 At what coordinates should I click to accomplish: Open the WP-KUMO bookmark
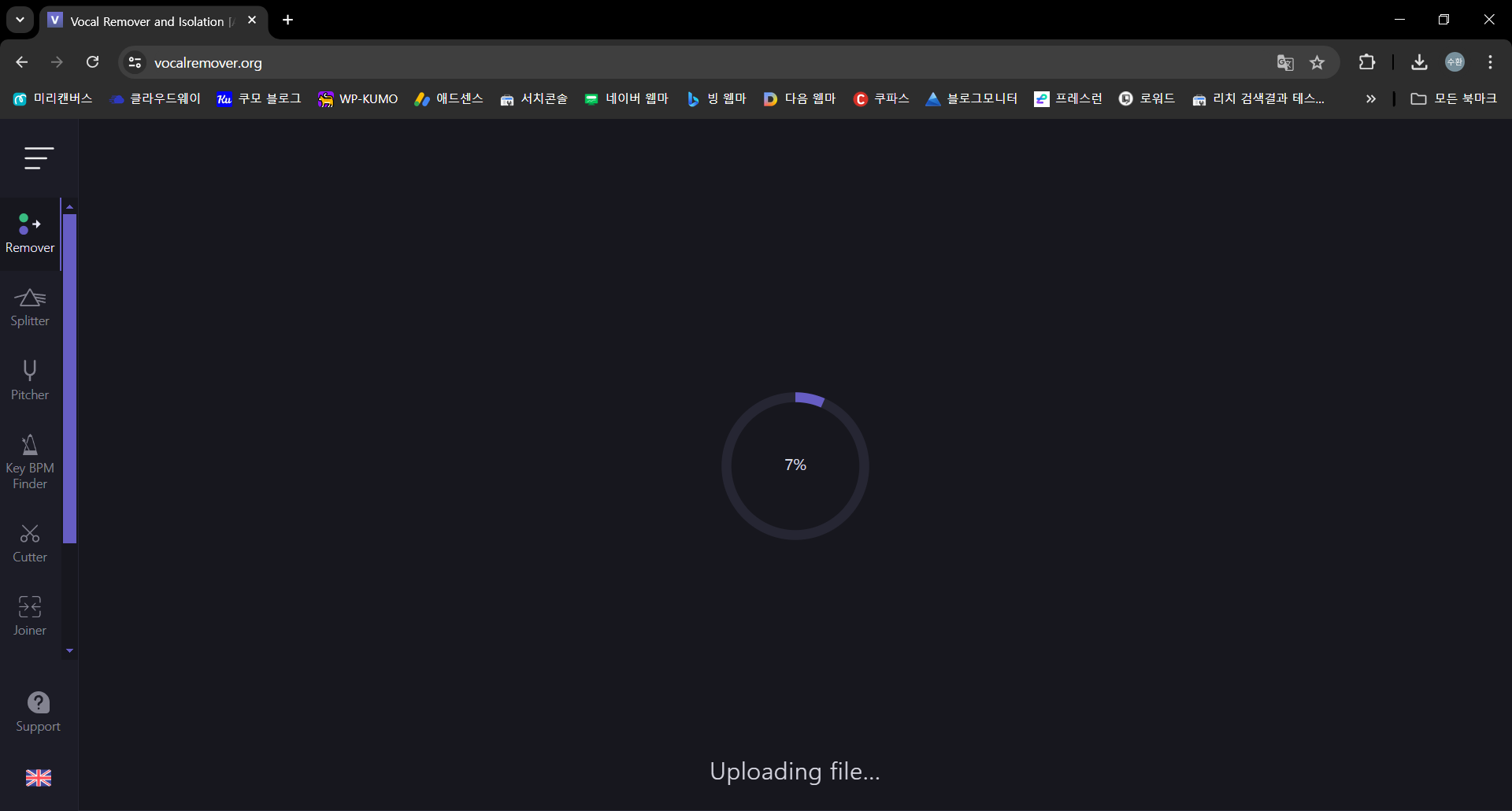point(358,98)
